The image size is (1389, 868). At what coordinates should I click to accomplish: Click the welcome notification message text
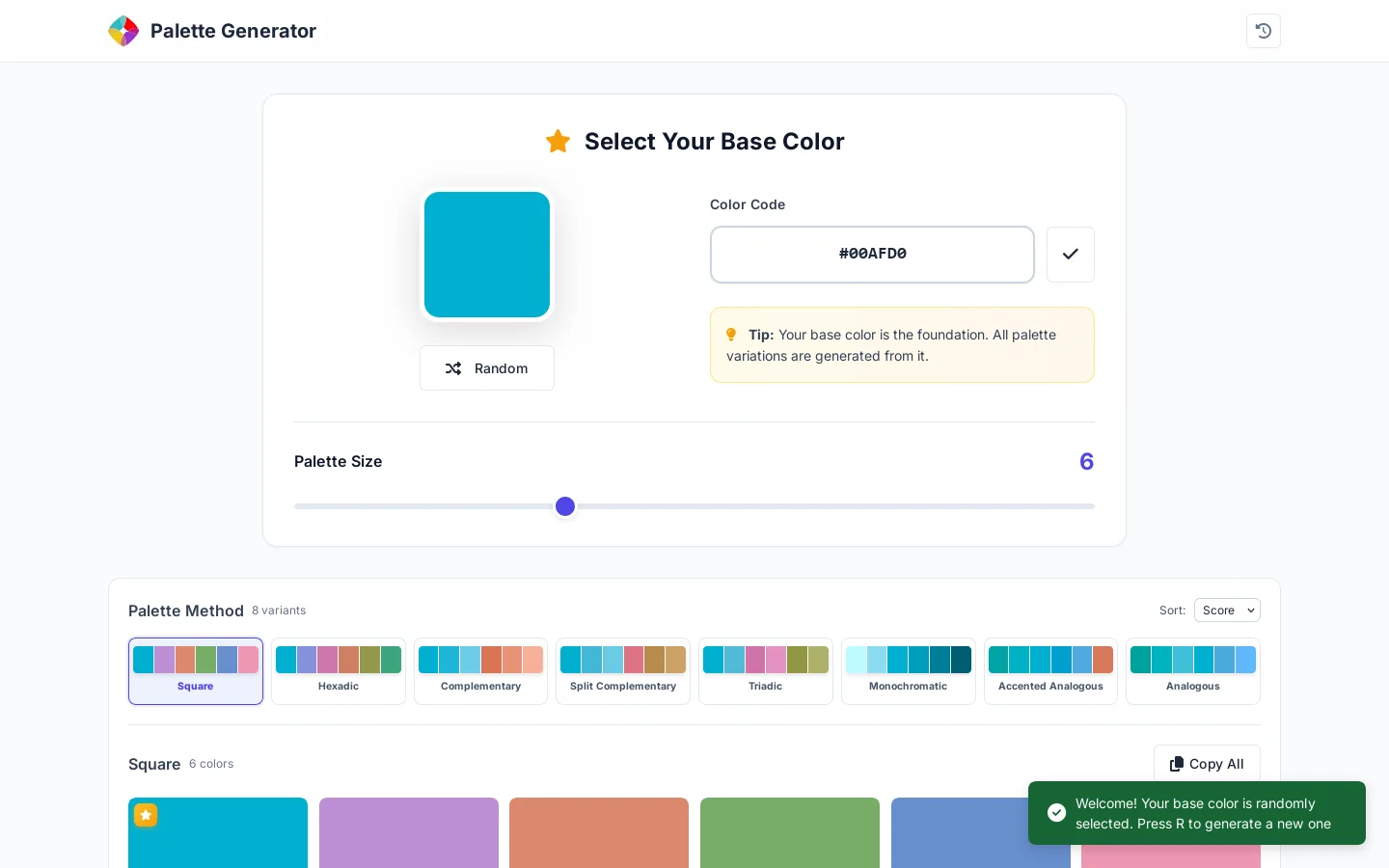pos(1204,813)
